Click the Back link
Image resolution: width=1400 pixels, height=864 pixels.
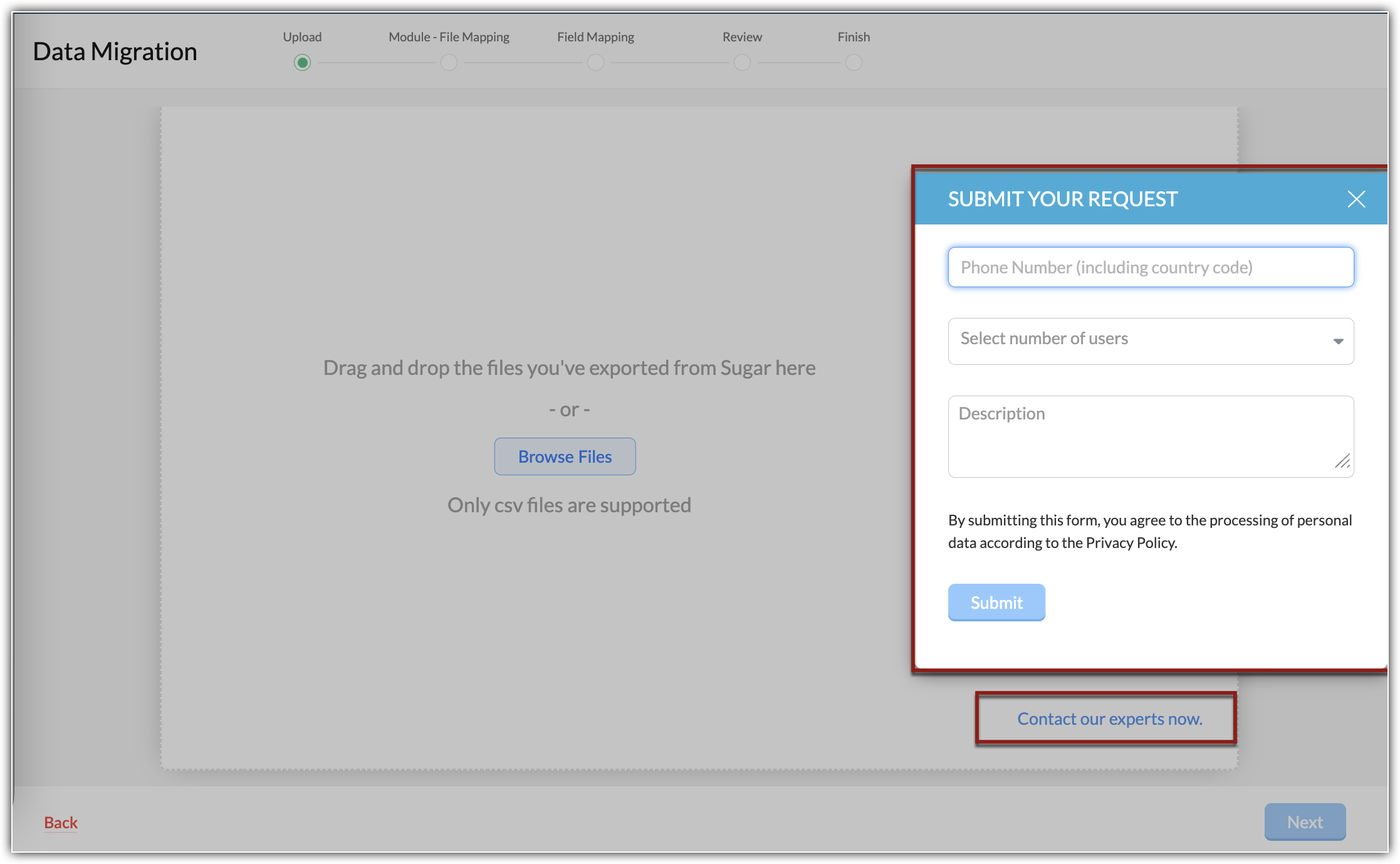tap(61, 822)
